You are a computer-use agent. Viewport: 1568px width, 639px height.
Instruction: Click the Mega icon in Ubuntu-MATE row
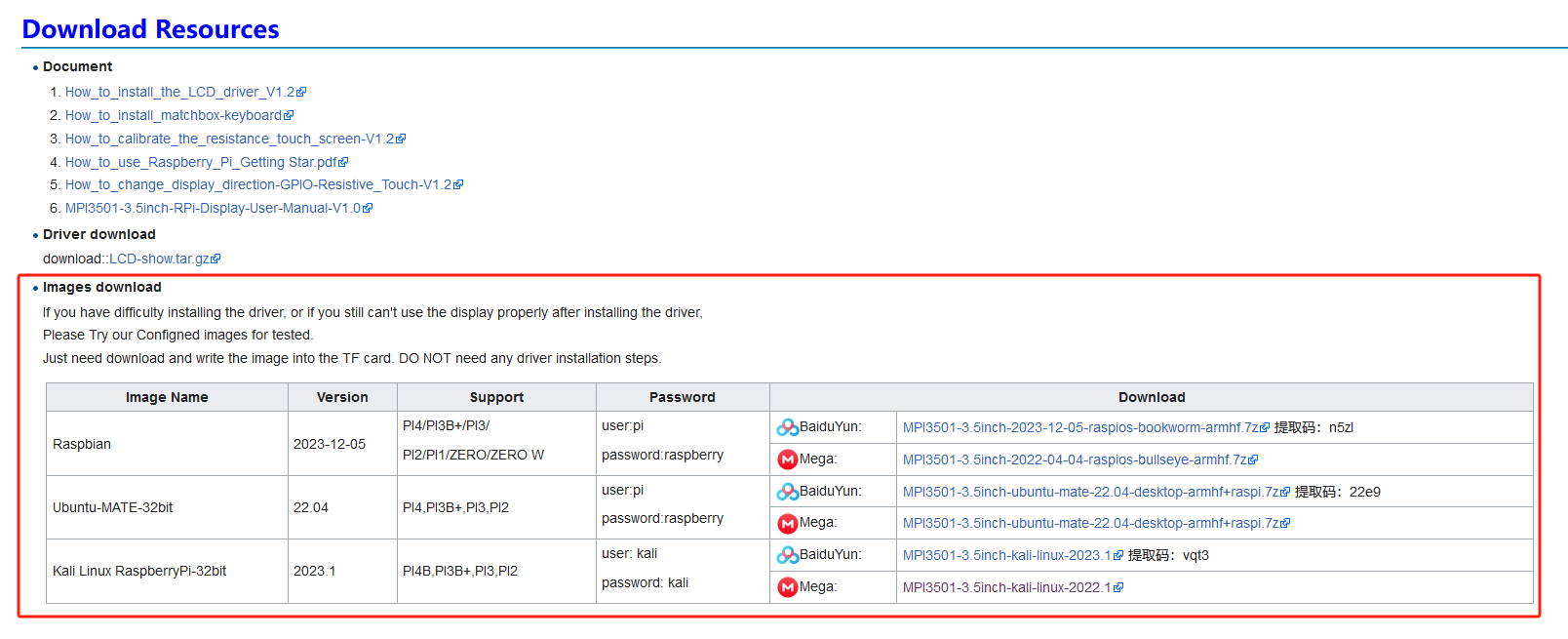787,524
